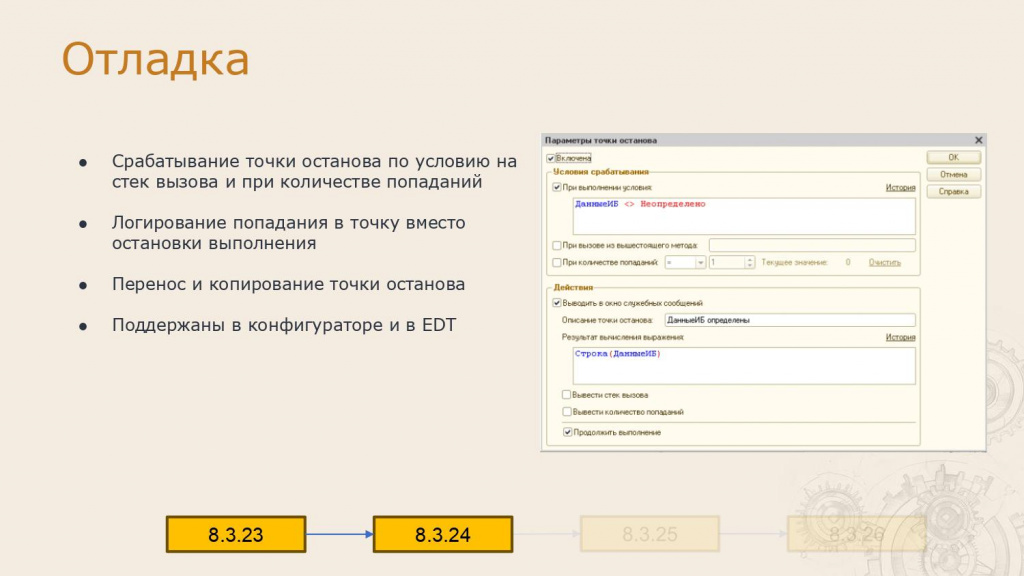Enable При количестве попаданий checkbox

(x=556, y=263)
